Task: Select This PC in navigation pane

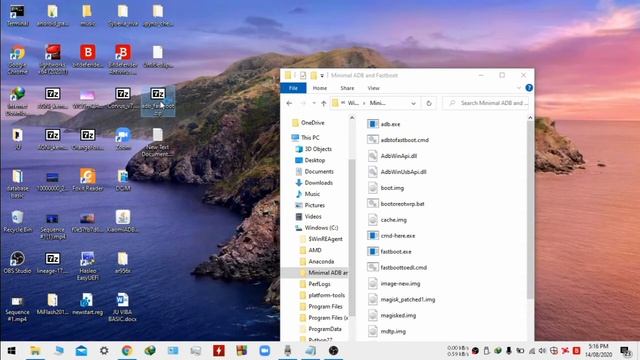Action: point(306,138)
